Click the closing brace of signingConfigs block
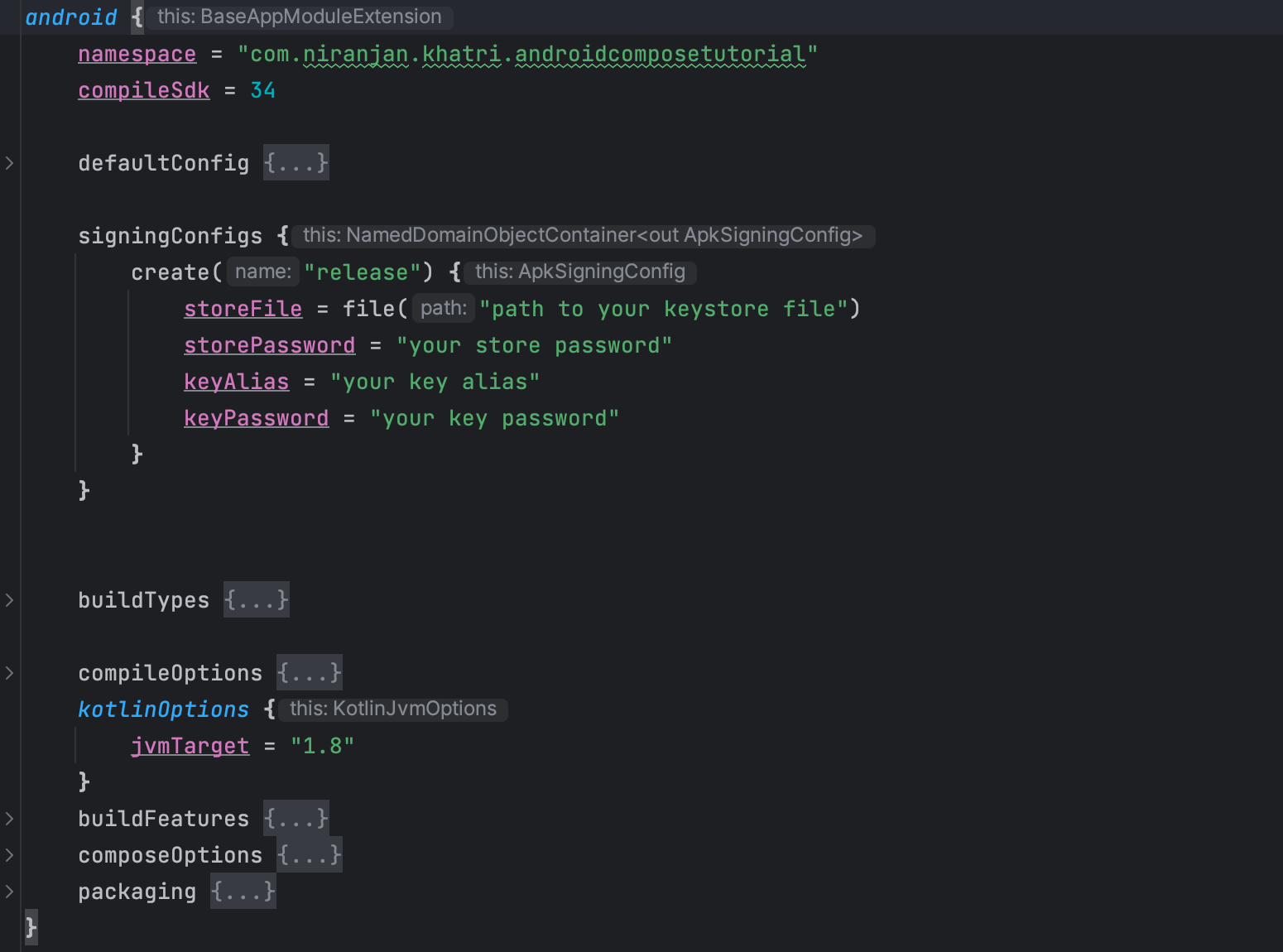1283x952 pixels. tap(84, 491)
